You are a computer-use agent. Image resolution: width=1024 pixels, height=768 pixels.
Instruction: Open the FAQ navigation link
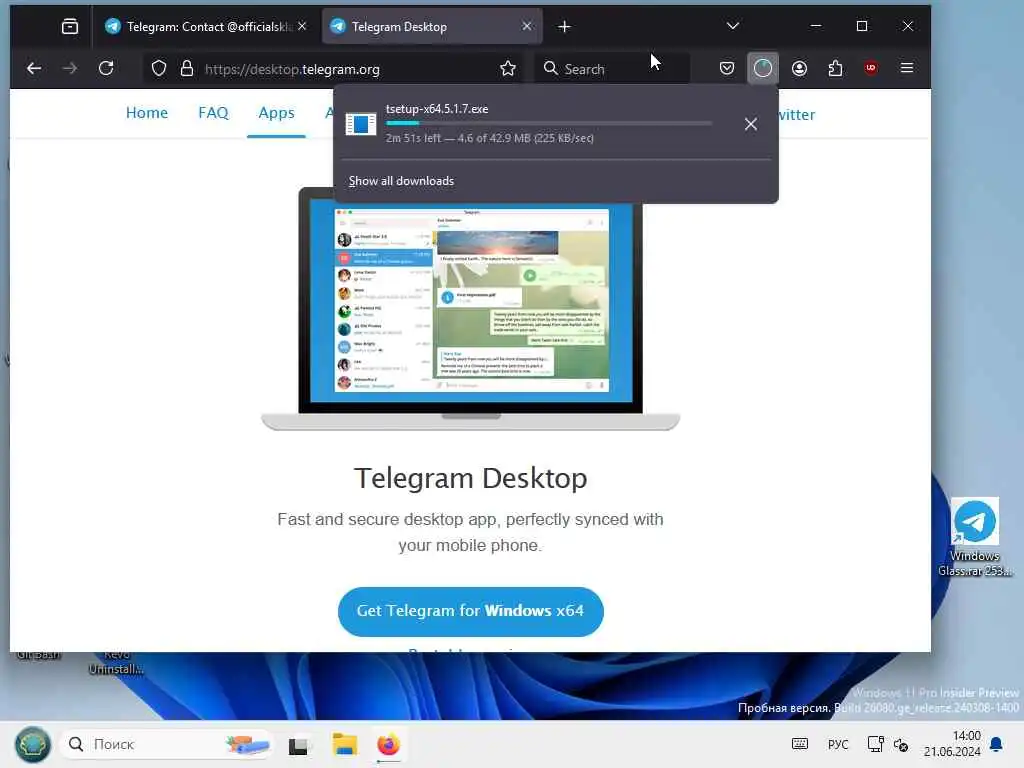tap(214, 113)
